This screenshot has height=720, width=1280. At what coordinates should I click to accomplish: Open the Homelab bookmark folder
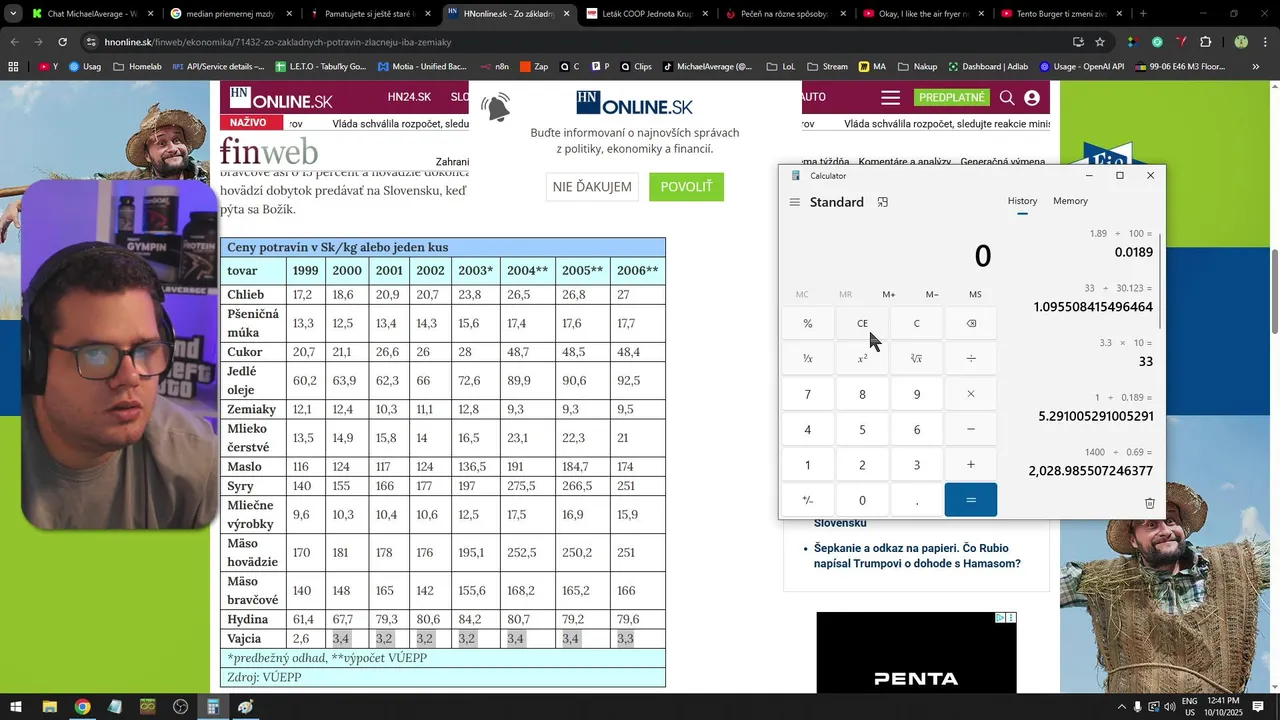pyautogui.click(x=137, y=67)
